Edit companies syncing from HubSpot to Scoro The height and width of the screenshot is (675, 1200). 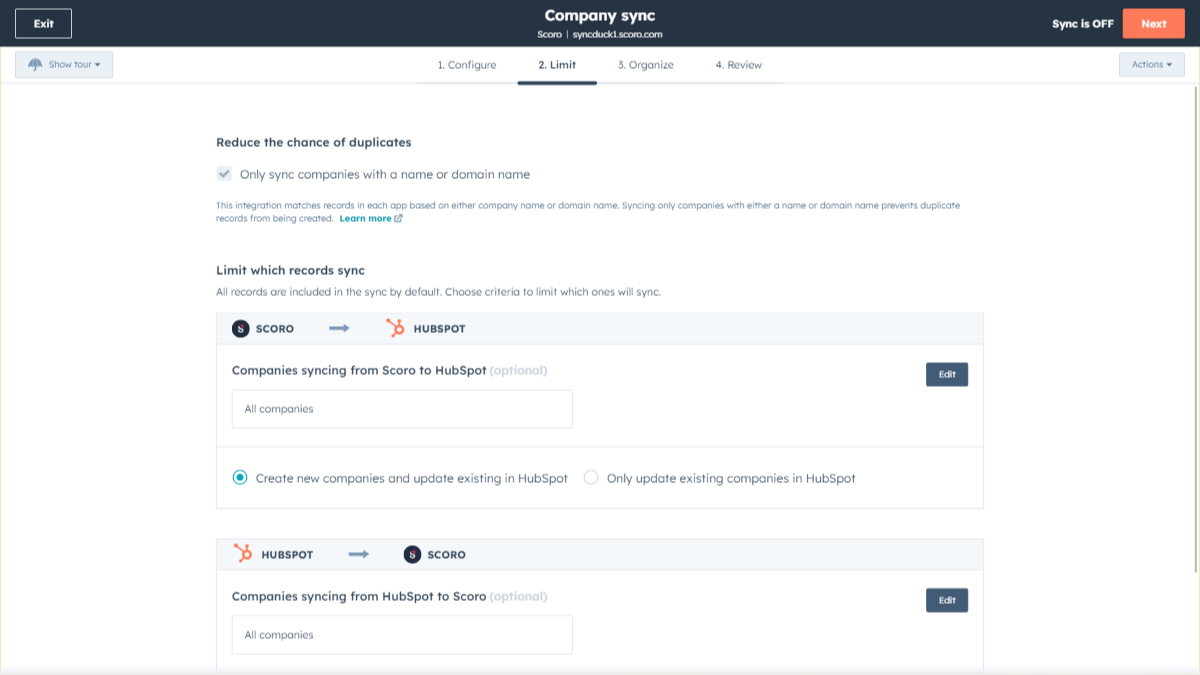click(x=947, y=600)
